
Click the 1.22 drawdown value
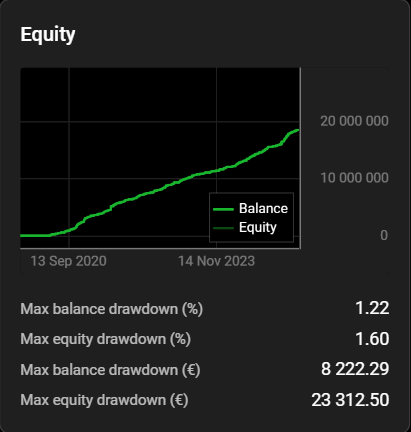click(372, 308)
